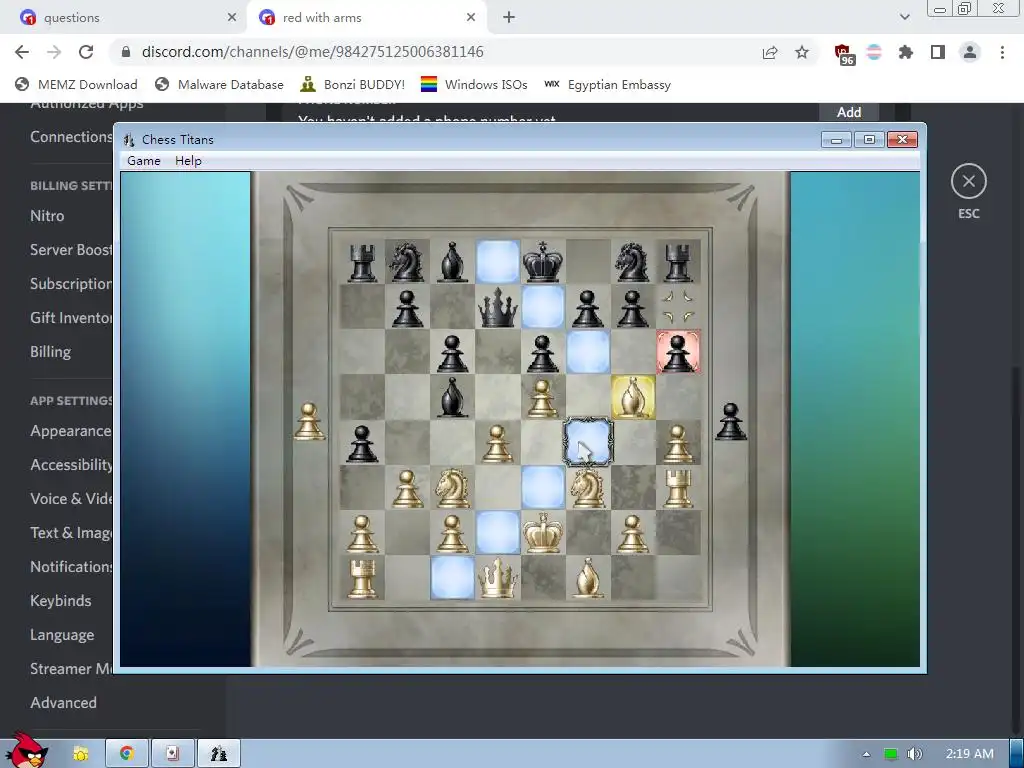Open a new browser tab
This screenshot has height=768, width=1024.
(x=509, y=18)
